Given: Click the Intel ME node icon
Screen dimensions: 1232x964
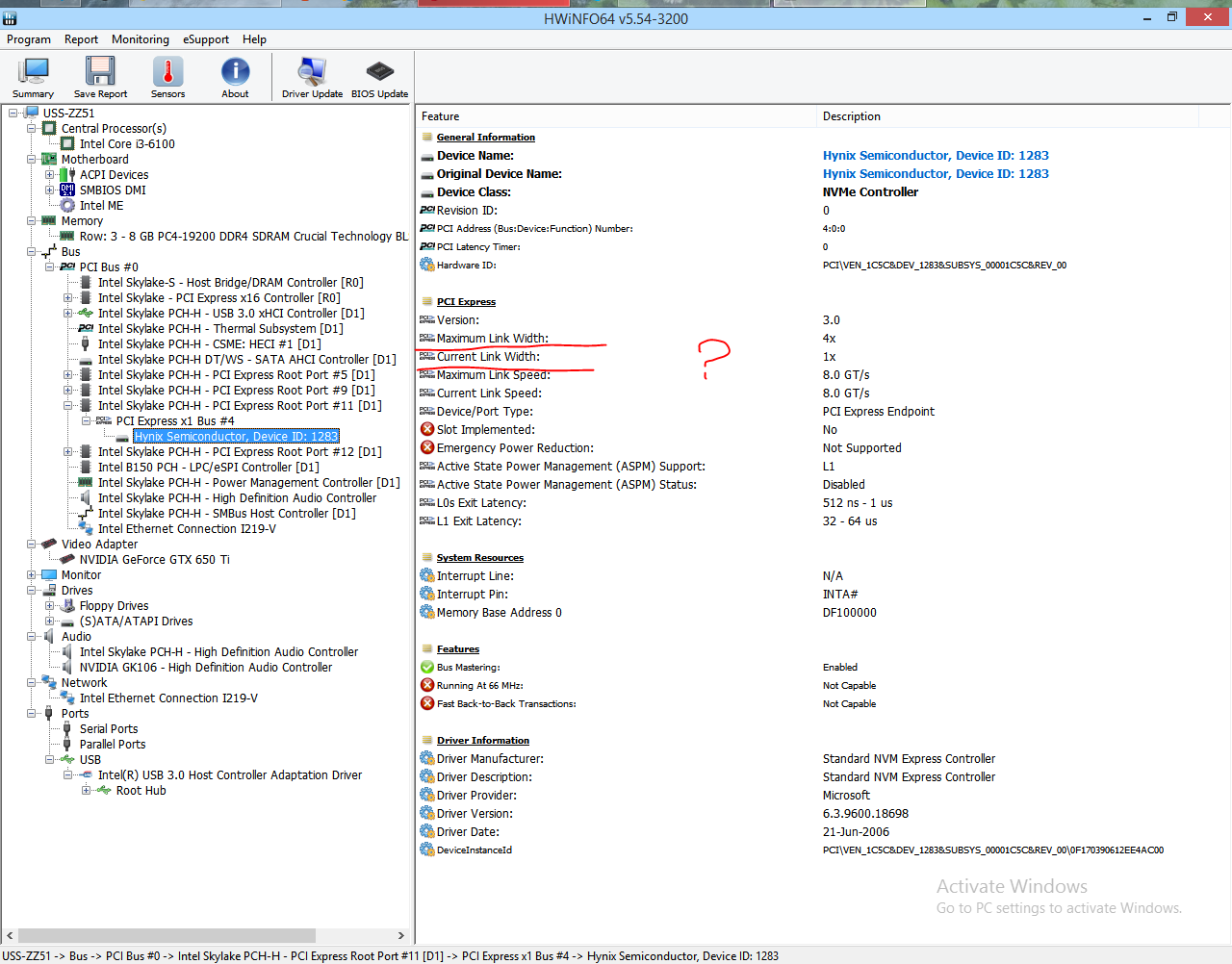Looking at the screenshot, I should point(67,206).
